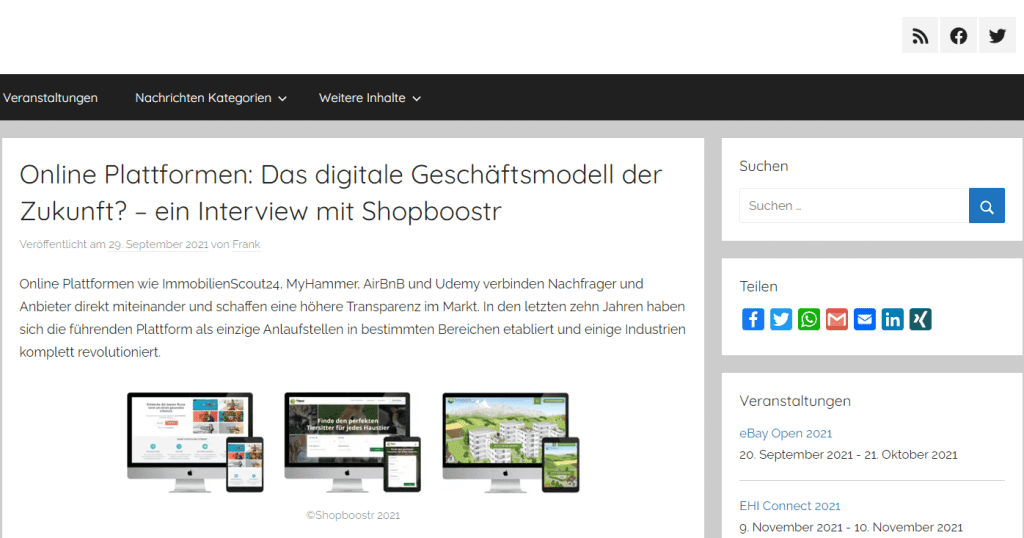The width and height of the screenshot is (1024, 538).
Task: Click the publication date 29. September 2021
Action: [158, 244]
